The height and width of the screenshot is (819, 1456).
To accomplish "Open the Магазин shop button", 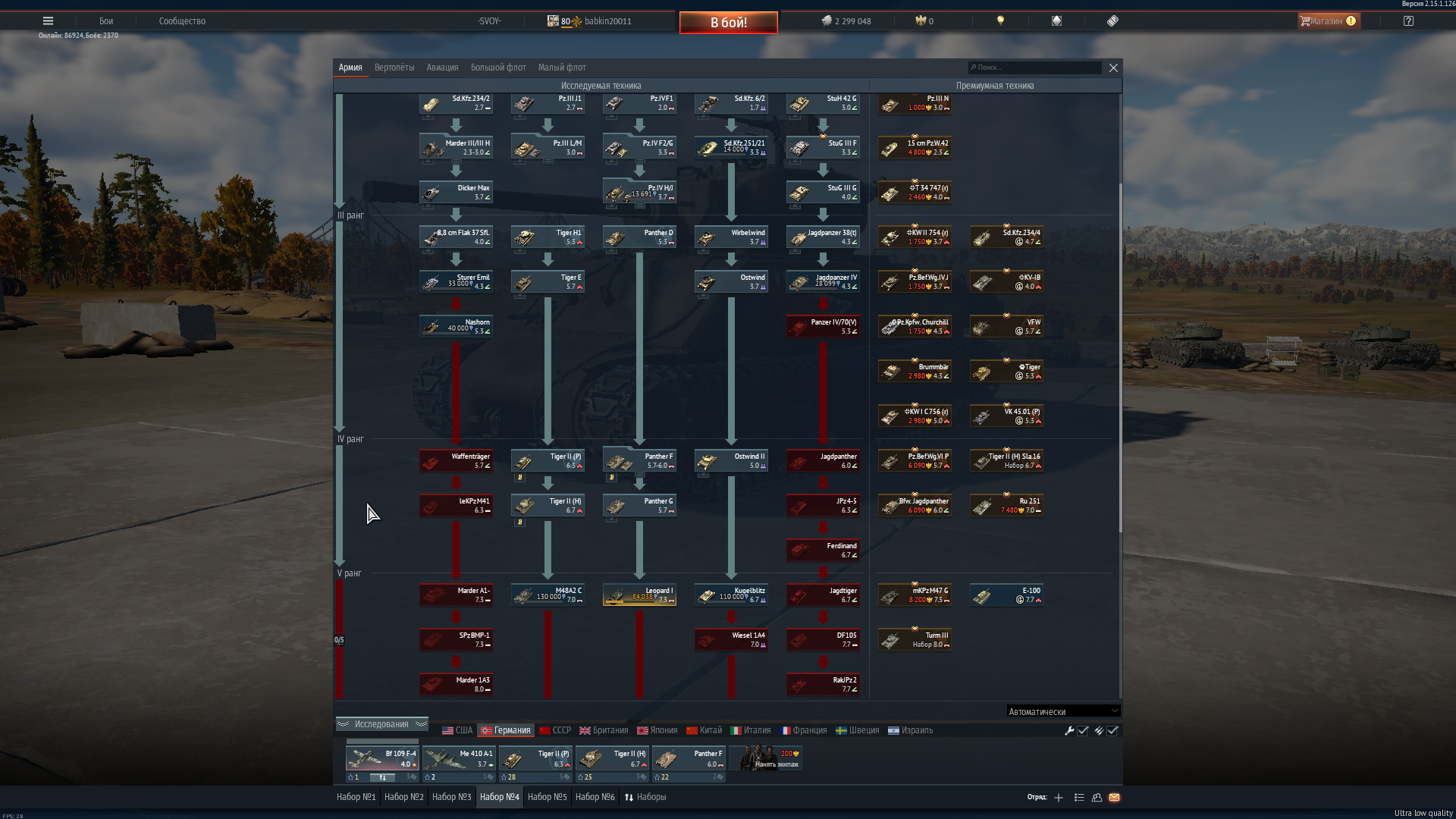I will point(1329,21).
